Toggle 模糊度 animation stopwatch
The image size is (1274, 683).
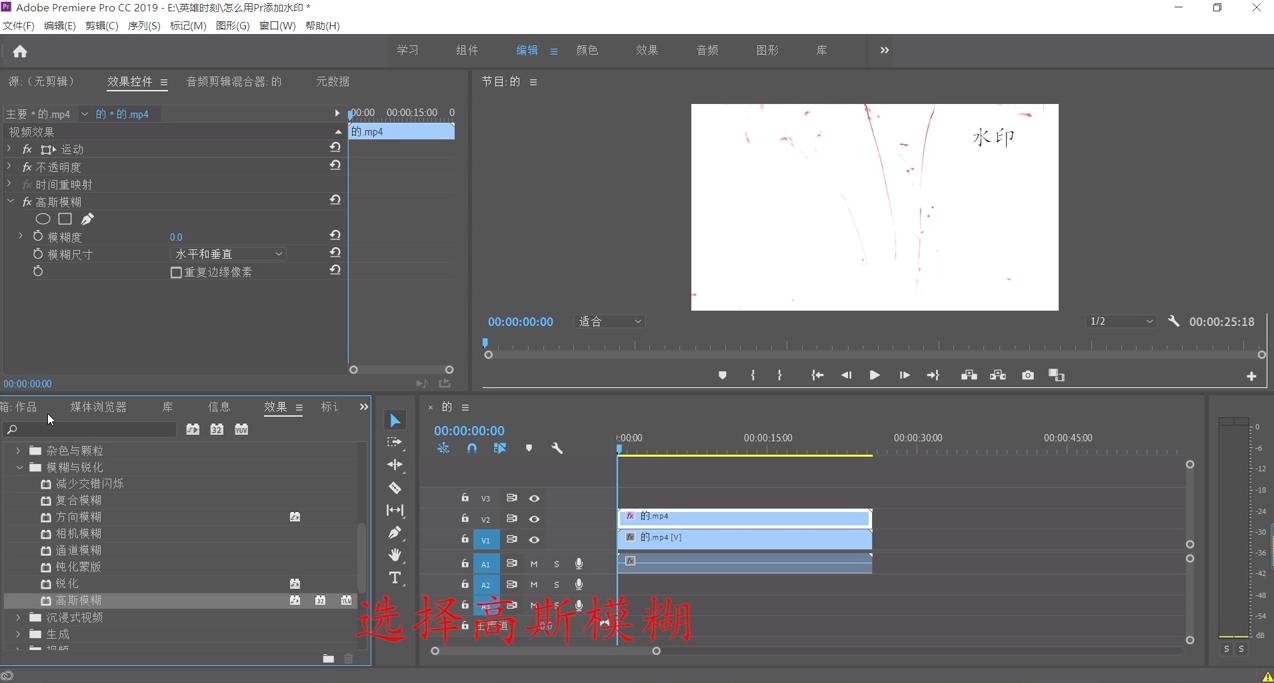[38, 237]
